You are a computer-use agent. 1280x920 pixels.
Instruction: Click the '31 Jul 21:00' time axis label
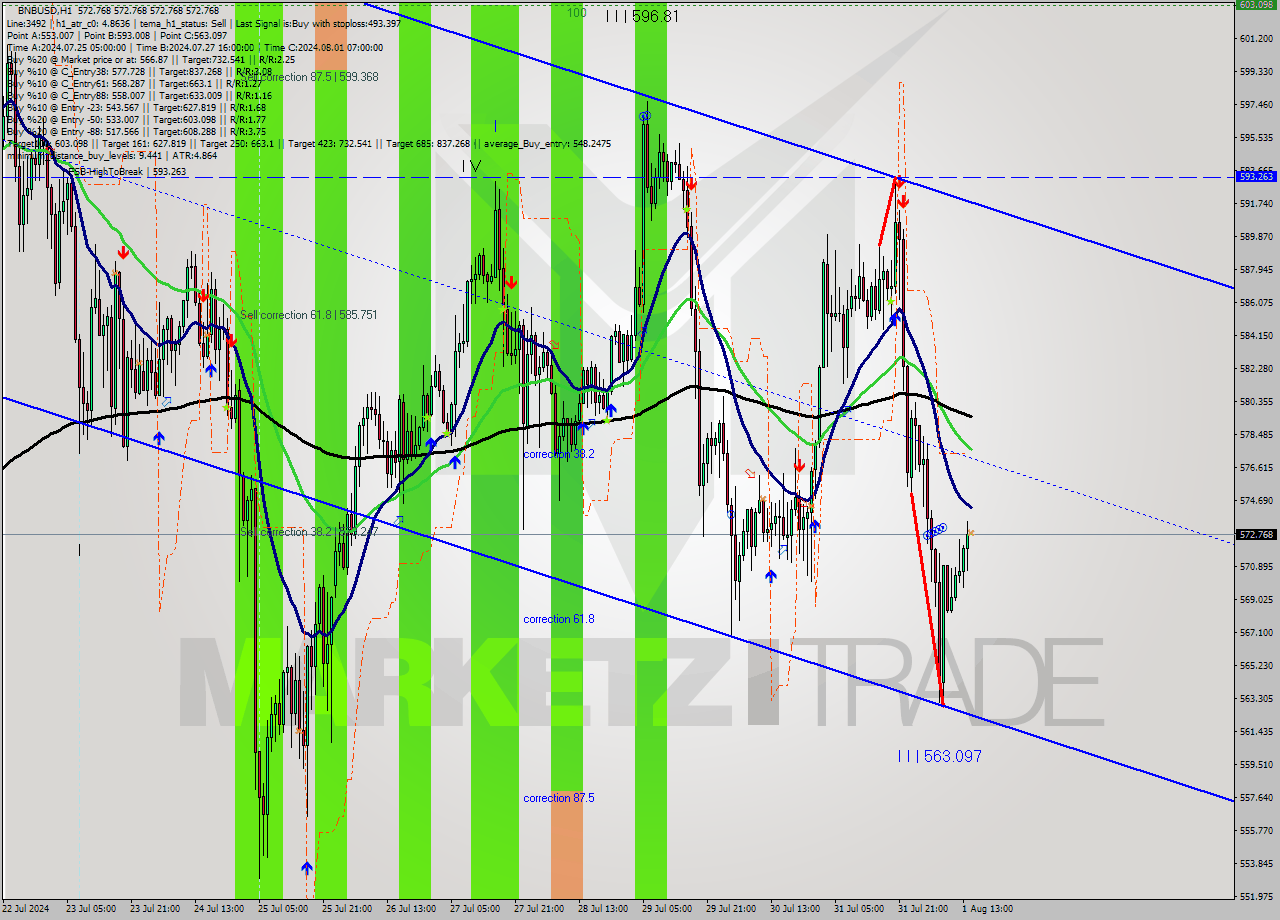923,909
